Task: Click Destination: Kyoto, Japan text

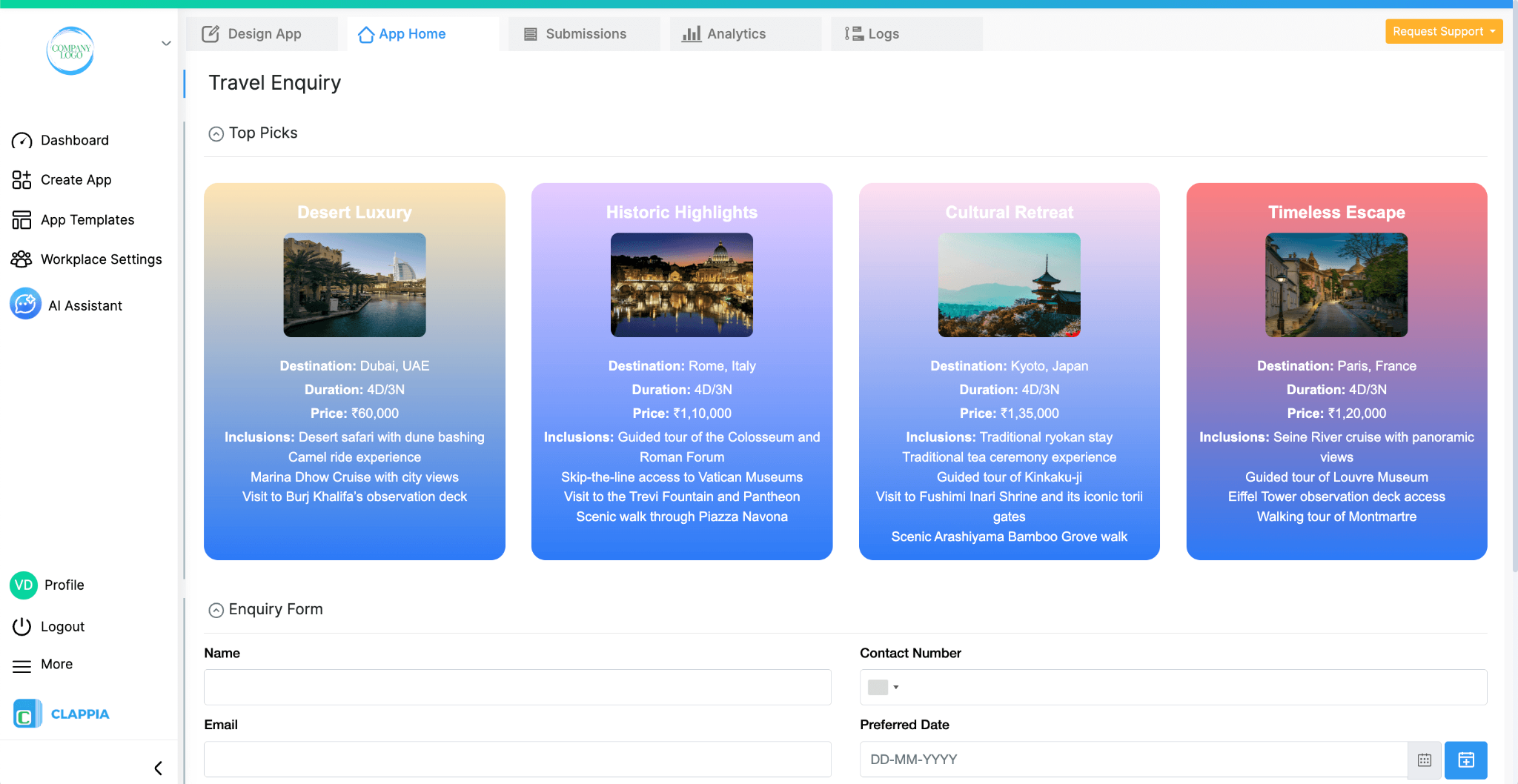Action: 1010,366
